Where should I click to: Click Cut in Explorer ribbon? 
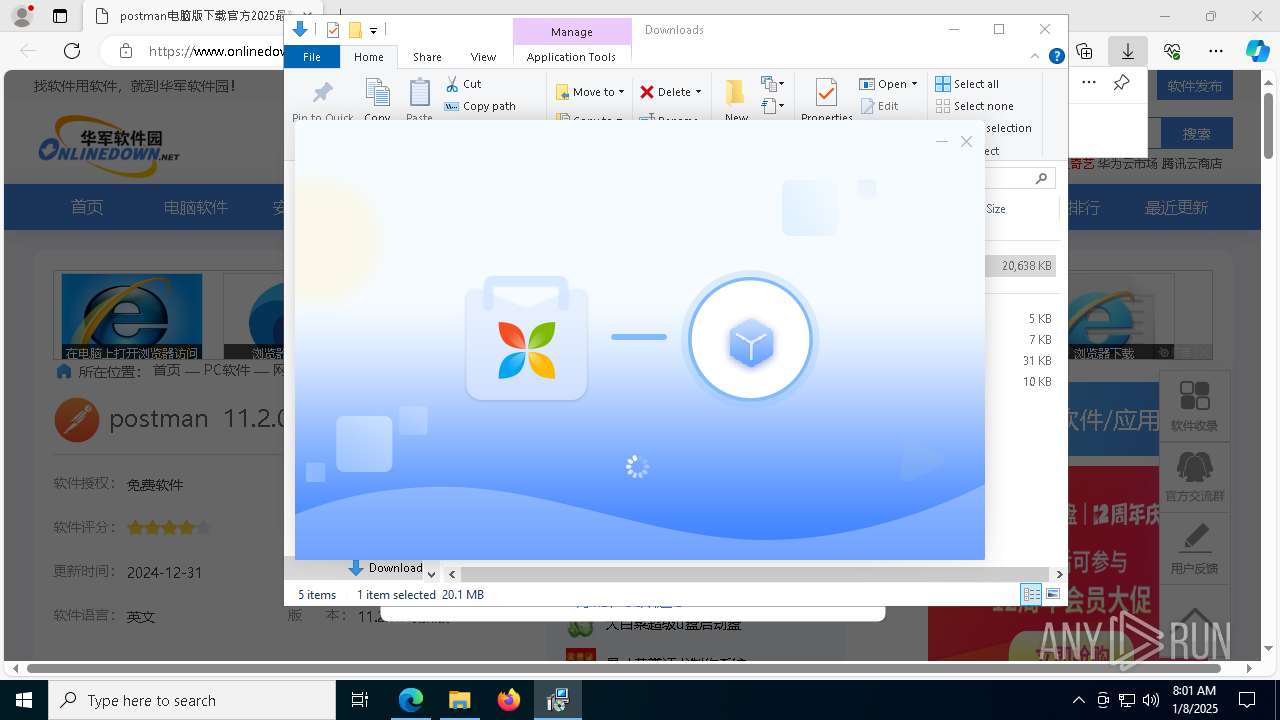(x=463, y=84)
